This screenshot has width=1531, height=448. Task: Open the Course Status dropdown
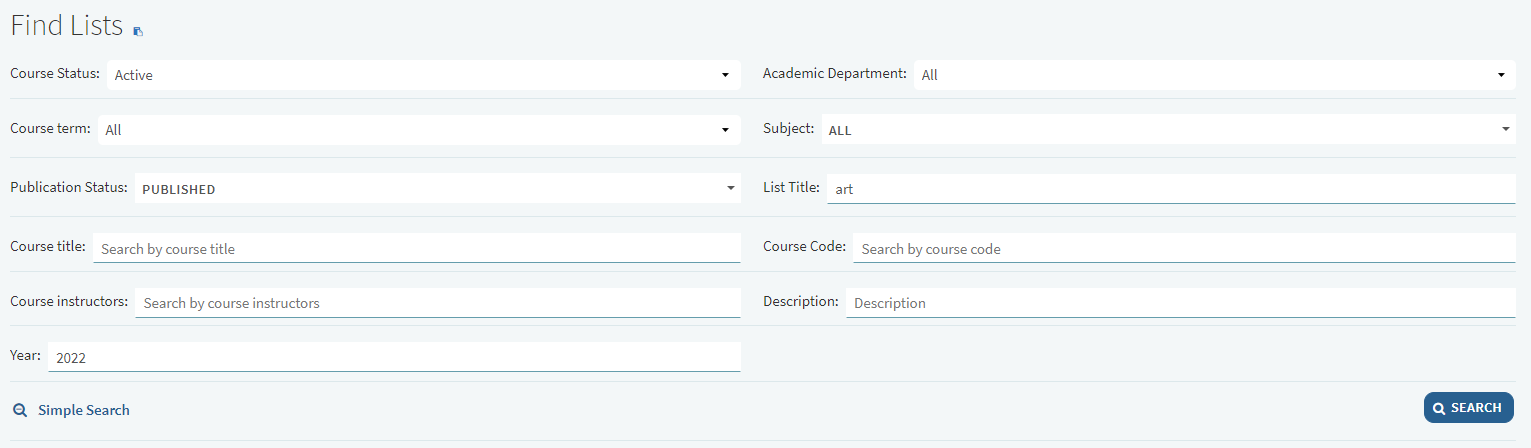pyautogui.click(x=424, y=75)
